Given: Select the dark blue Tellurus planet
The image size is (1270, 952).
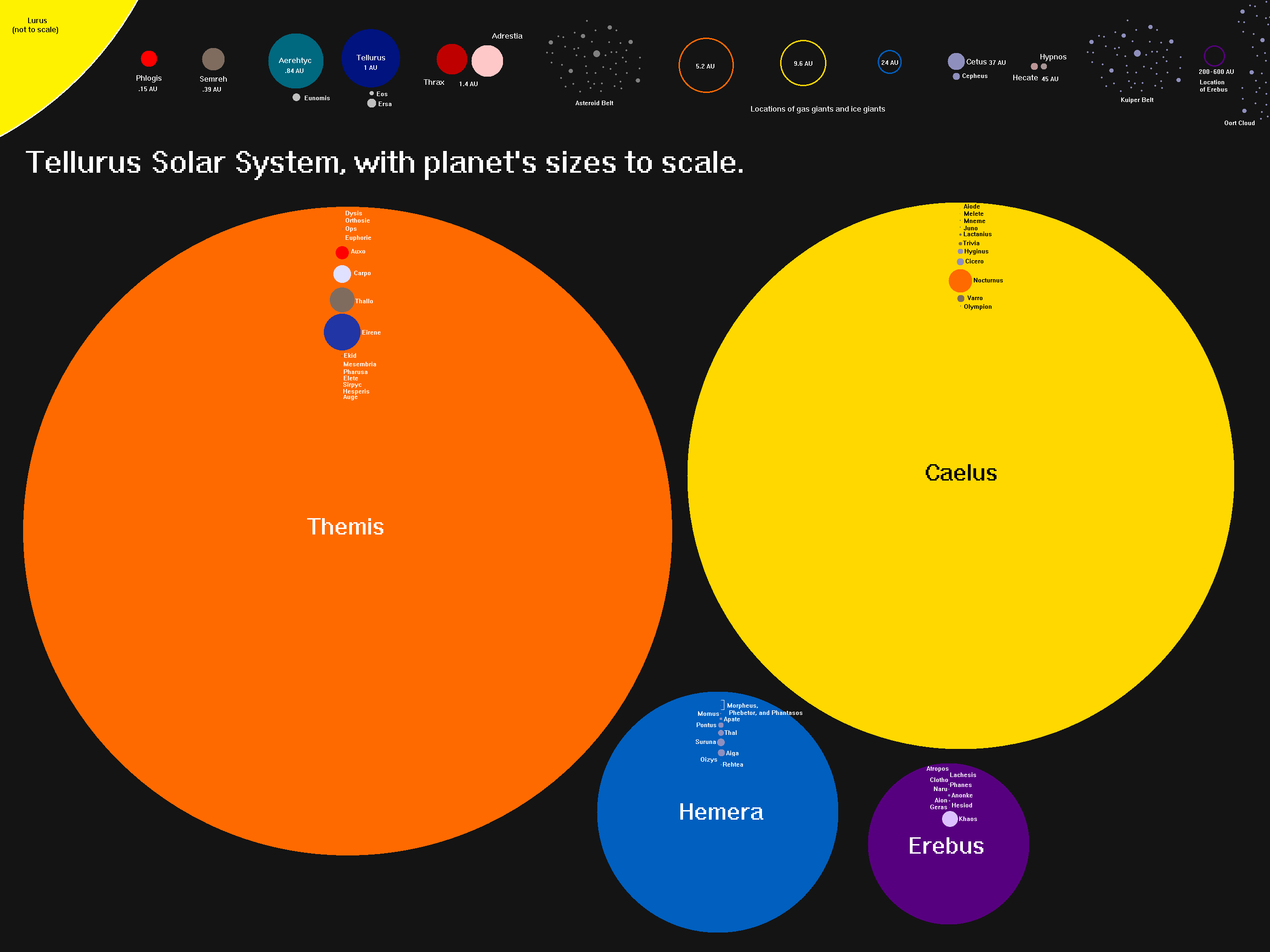Looking at the screenshot, I should pyautogui.click(x=370, y=58).
